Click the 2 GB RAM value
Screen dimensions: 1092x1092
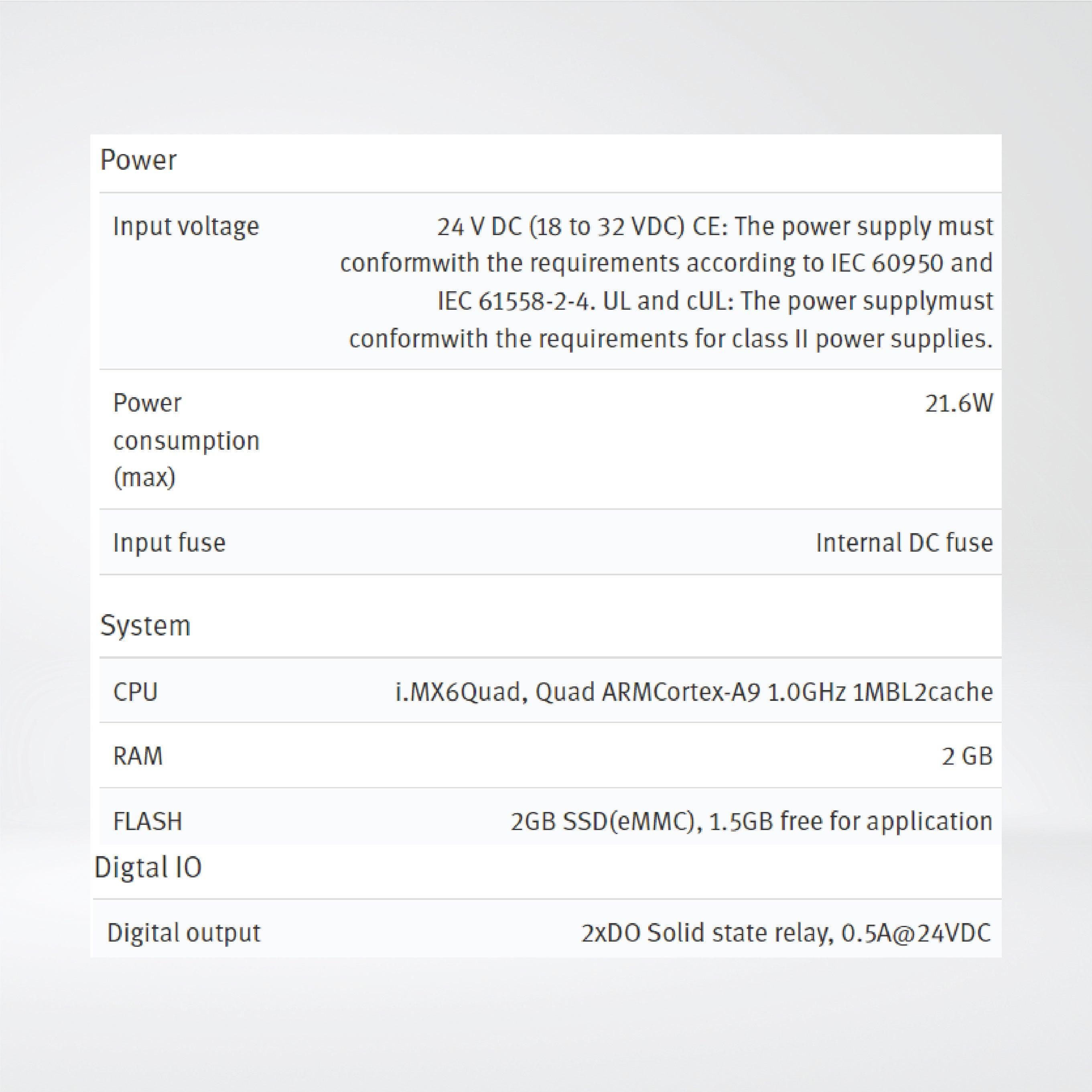(966, 756)
